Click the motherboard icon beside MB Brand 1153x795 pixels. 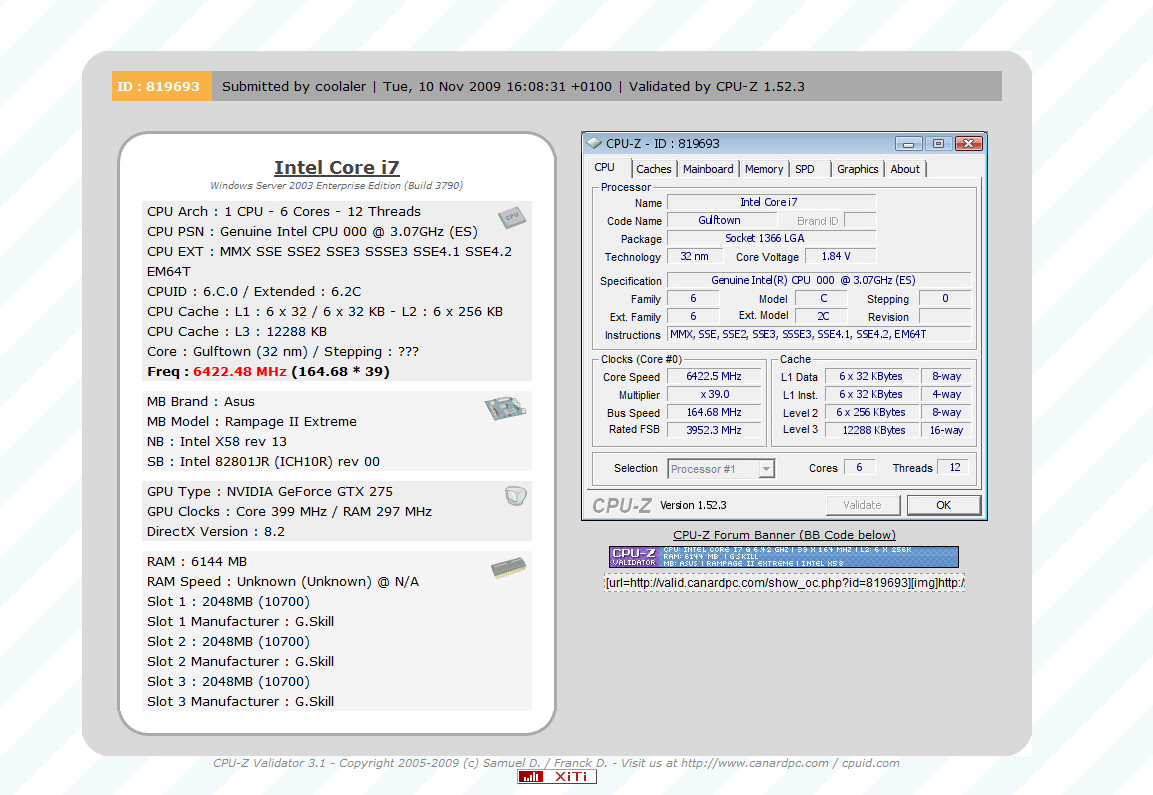pos(505,408)
